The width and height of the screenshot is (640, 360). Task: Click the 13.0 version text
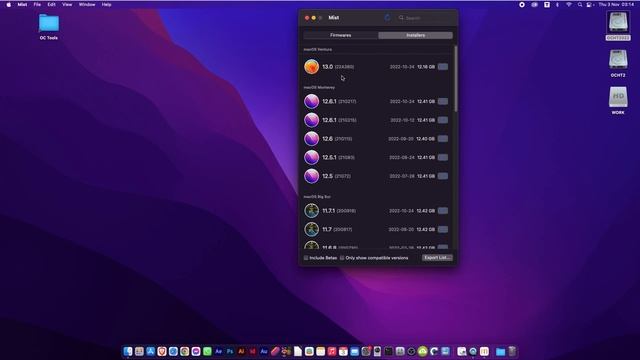pyautogui.click(x=328, y=67)
